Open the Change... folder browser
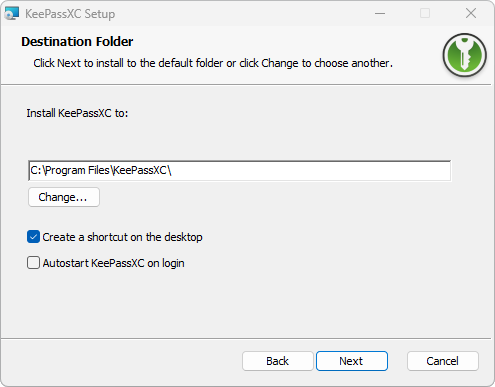 (x=64, y=197)
